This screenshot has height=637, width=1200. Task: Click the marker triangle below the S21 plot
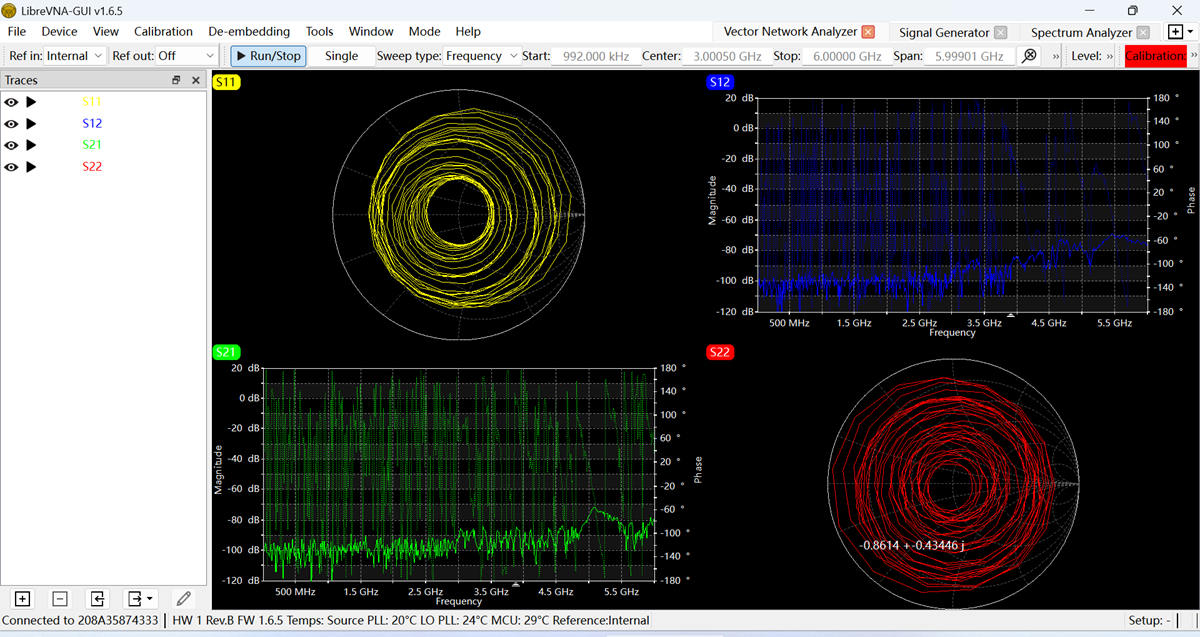pos(516,584)
